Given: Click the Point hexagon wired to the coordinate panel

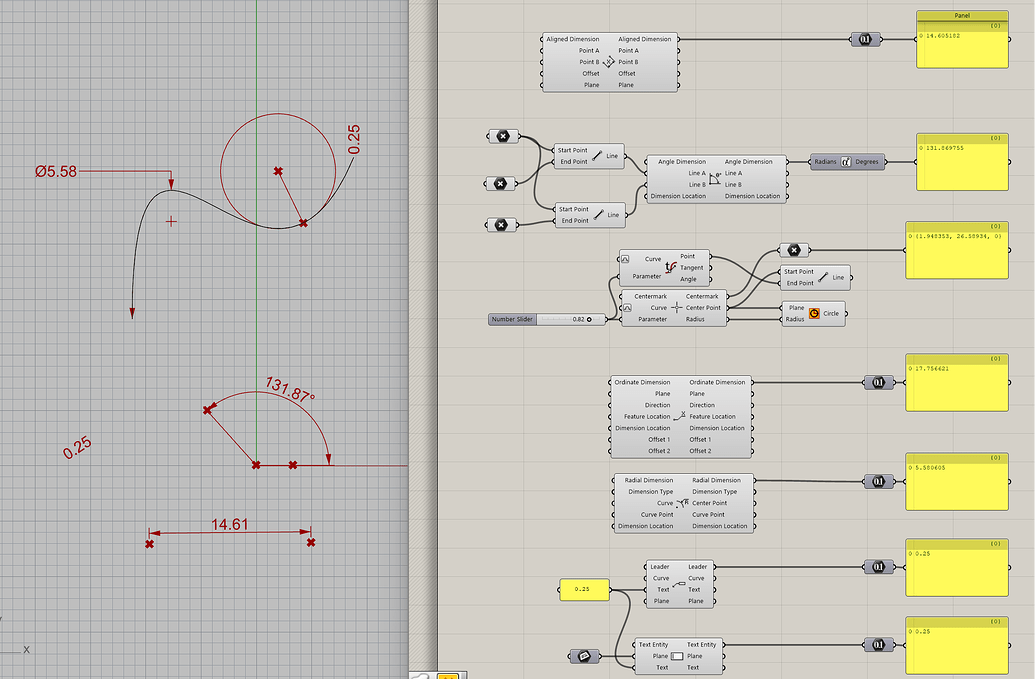Looking at the screenshot, I should [795, 250].
